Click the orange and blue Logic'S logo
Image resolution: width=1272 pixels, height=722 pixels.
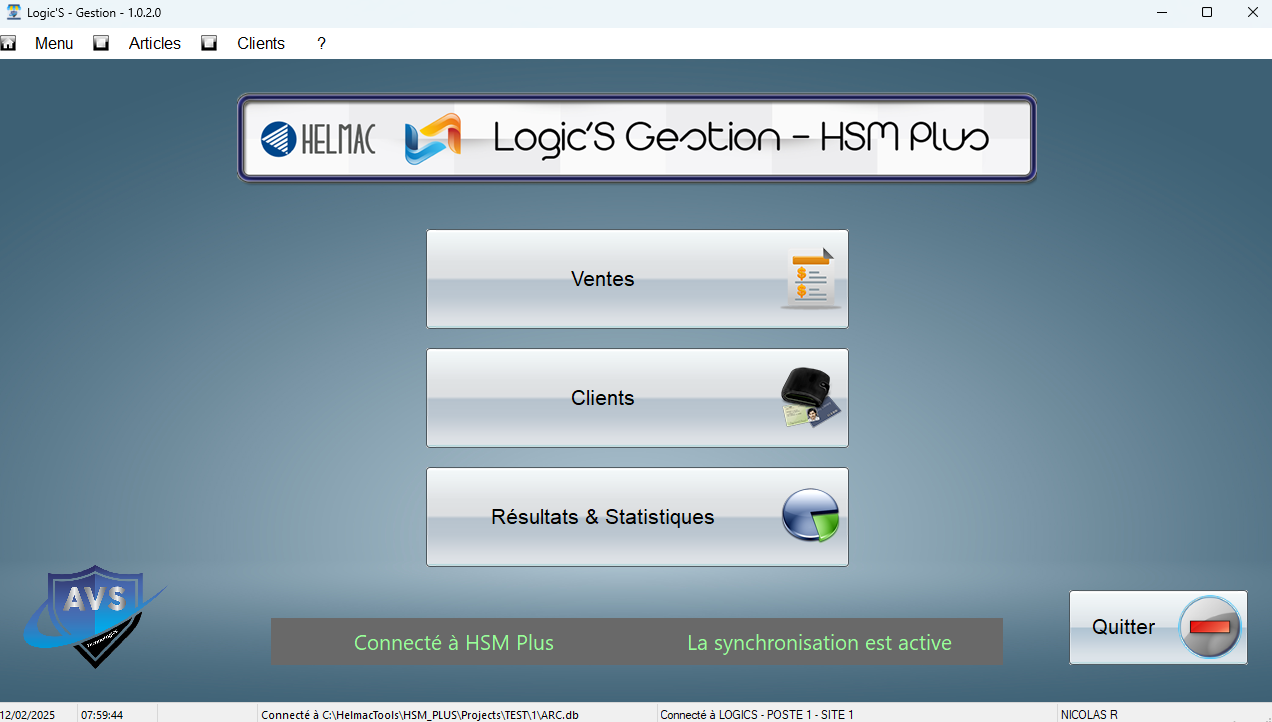coord(433,139)
